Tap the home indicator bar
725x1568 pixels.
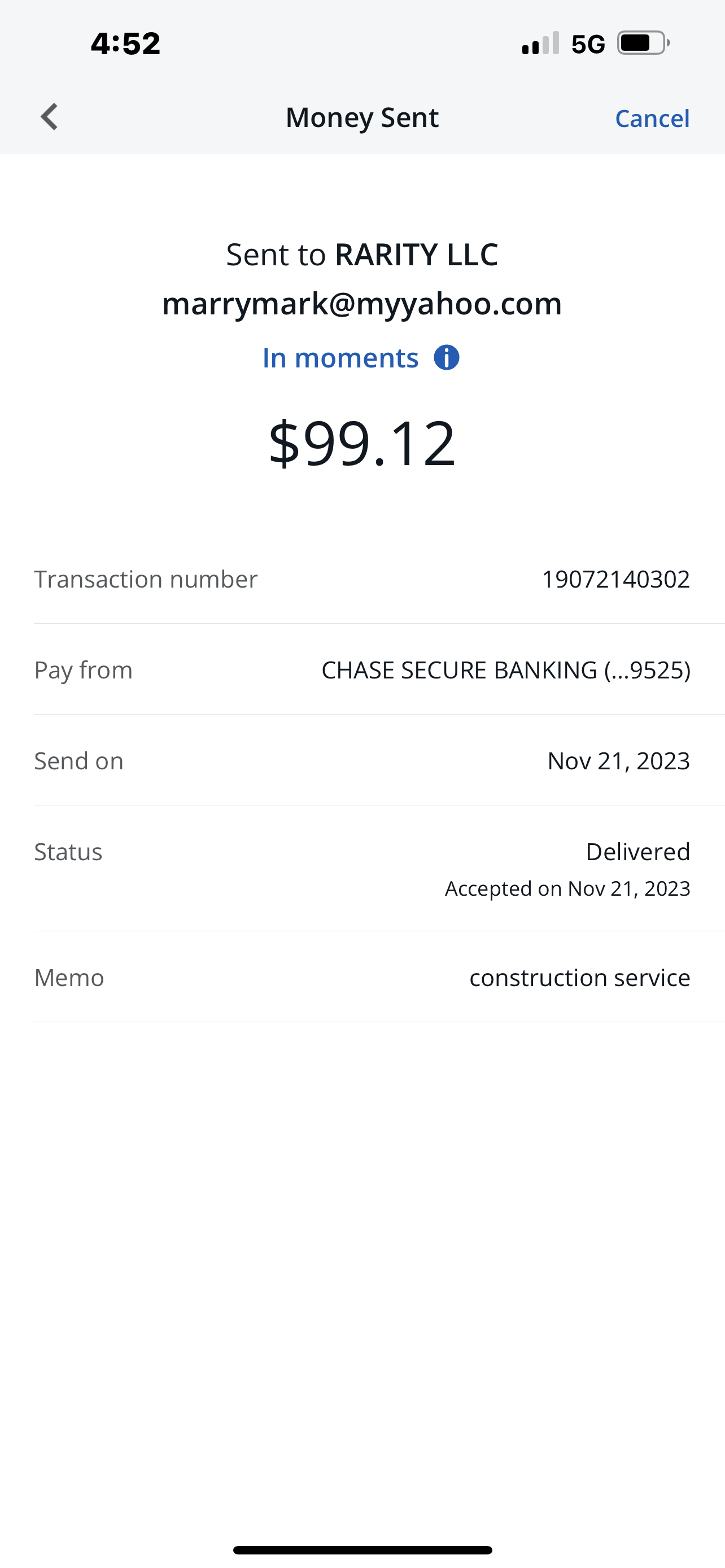tap(362, 1550)
